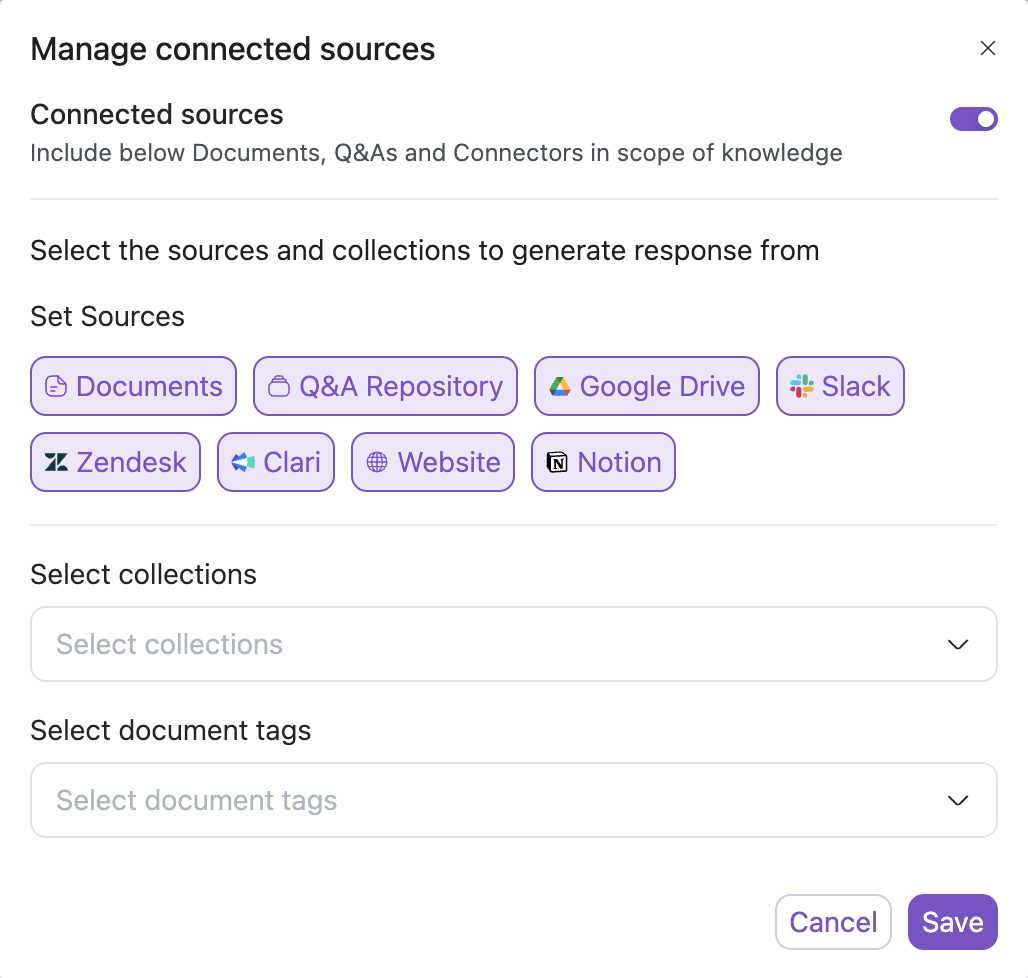Viewport: 1028px width, 978px height.
Task: Toggle the Google Drive source label
Action: coord(662,387)
